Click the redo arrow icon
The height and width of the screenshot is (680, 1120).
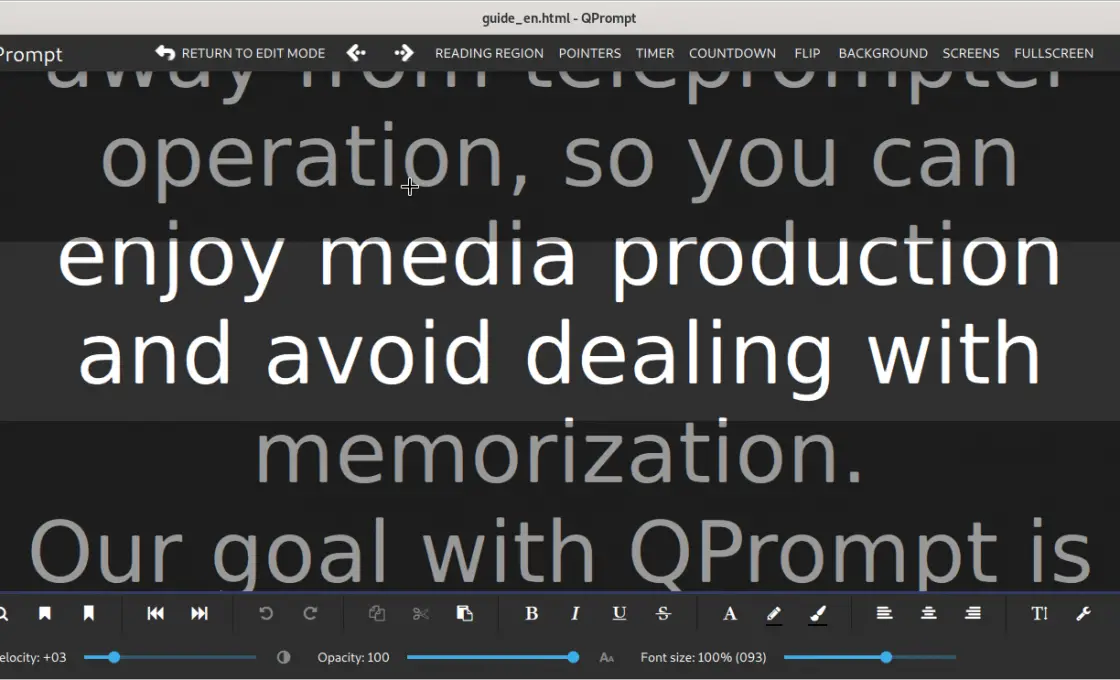tap(310, 614)
